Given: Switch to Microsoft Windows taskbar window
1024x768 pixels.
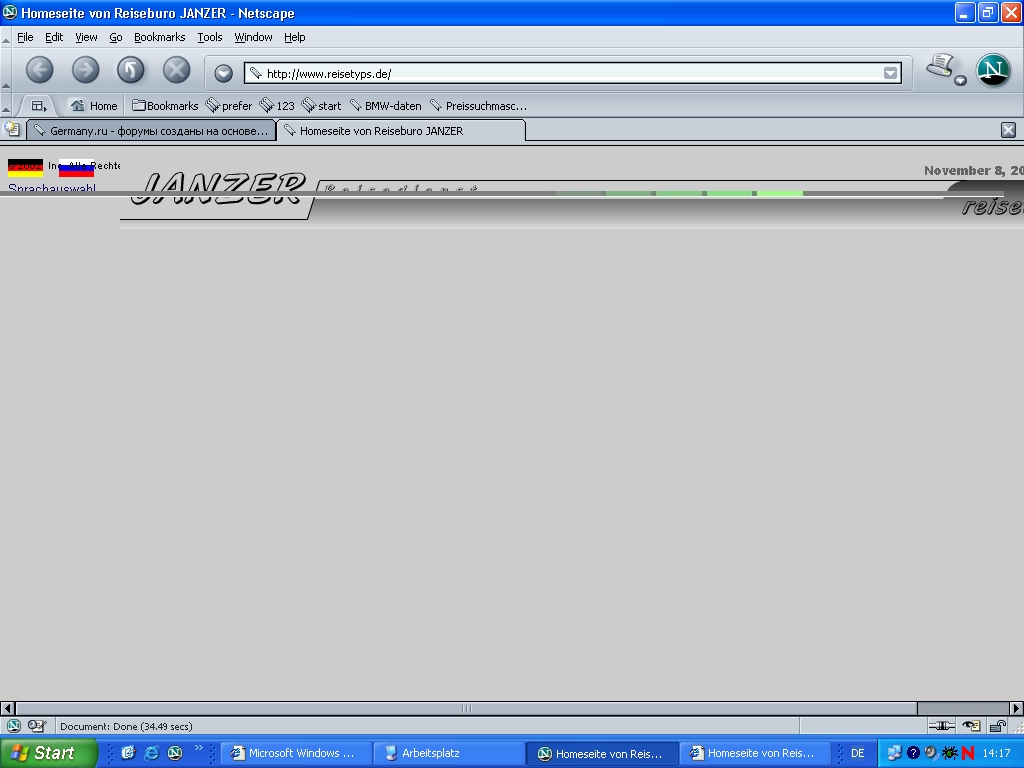Looking at the screenshot, I should pos(296,753).
